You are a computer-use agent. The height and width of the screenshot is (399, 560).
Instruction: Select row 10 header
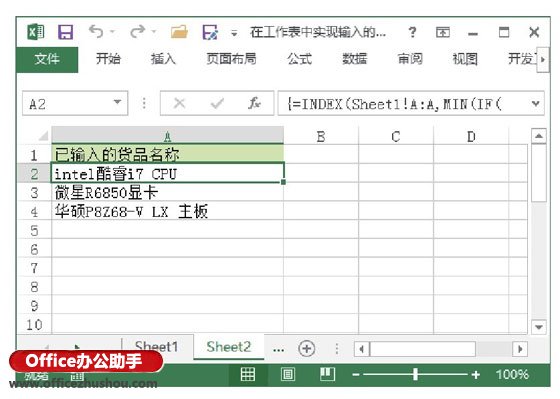34,324
